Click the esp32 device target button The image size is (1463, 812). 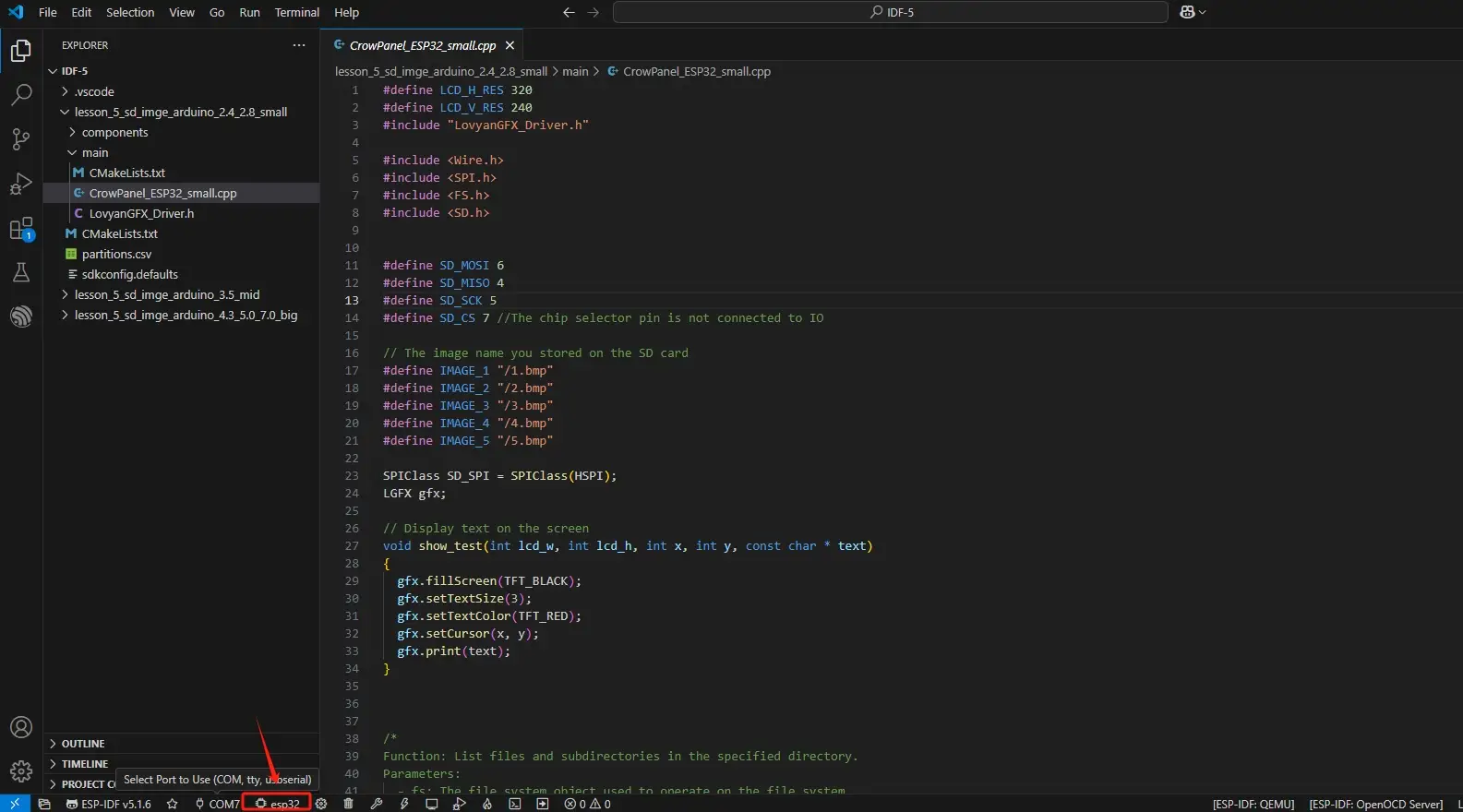[277, 804]
